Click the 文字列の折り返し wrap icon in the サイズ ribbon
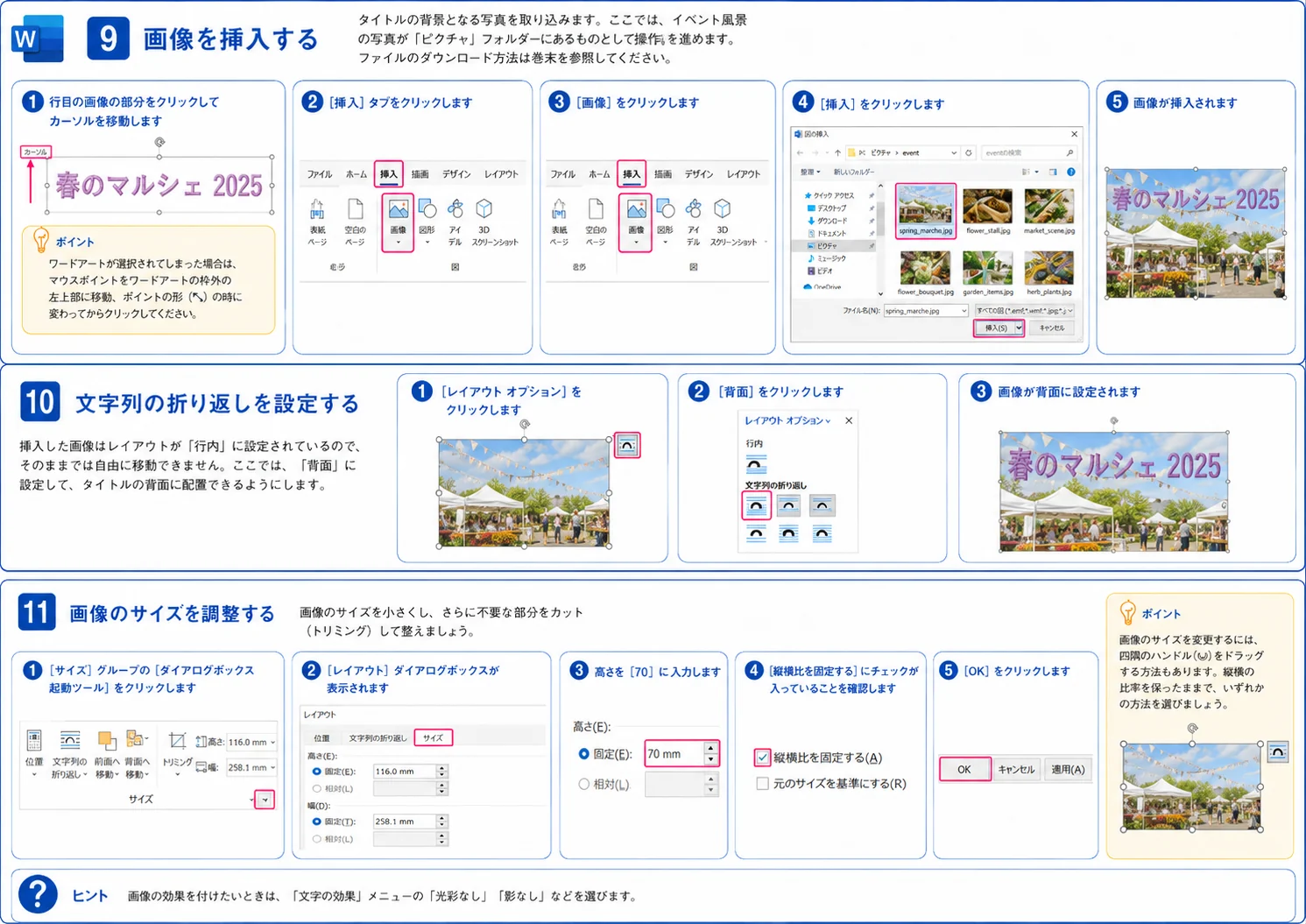This screenshot has width=1306, height=924. 70,740
